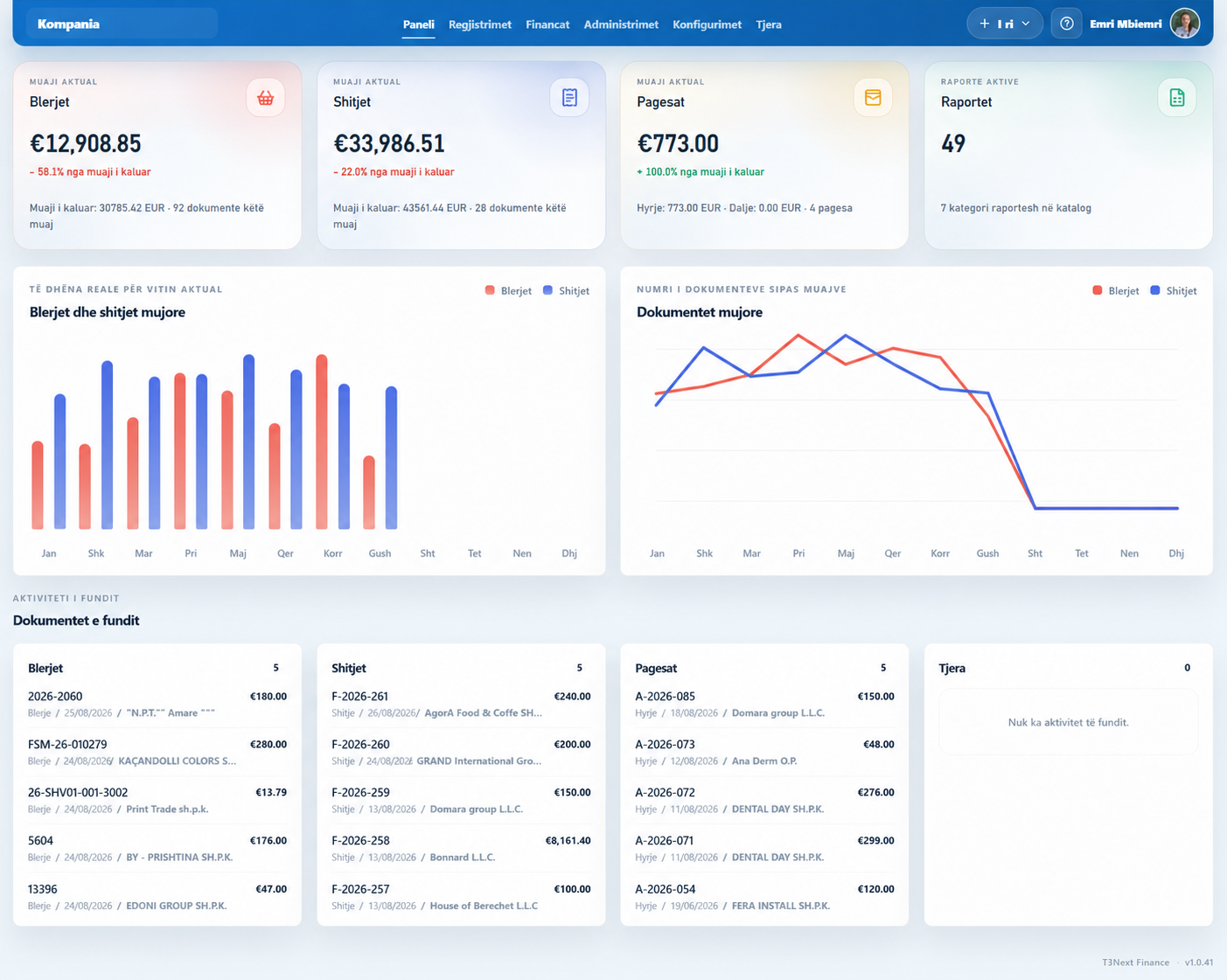The image size is (1227, 980).
Task: Click 'KAÇANDOLLI COLORS S...' supplier name
Action: pyautogui.click(x=178, y=761)
